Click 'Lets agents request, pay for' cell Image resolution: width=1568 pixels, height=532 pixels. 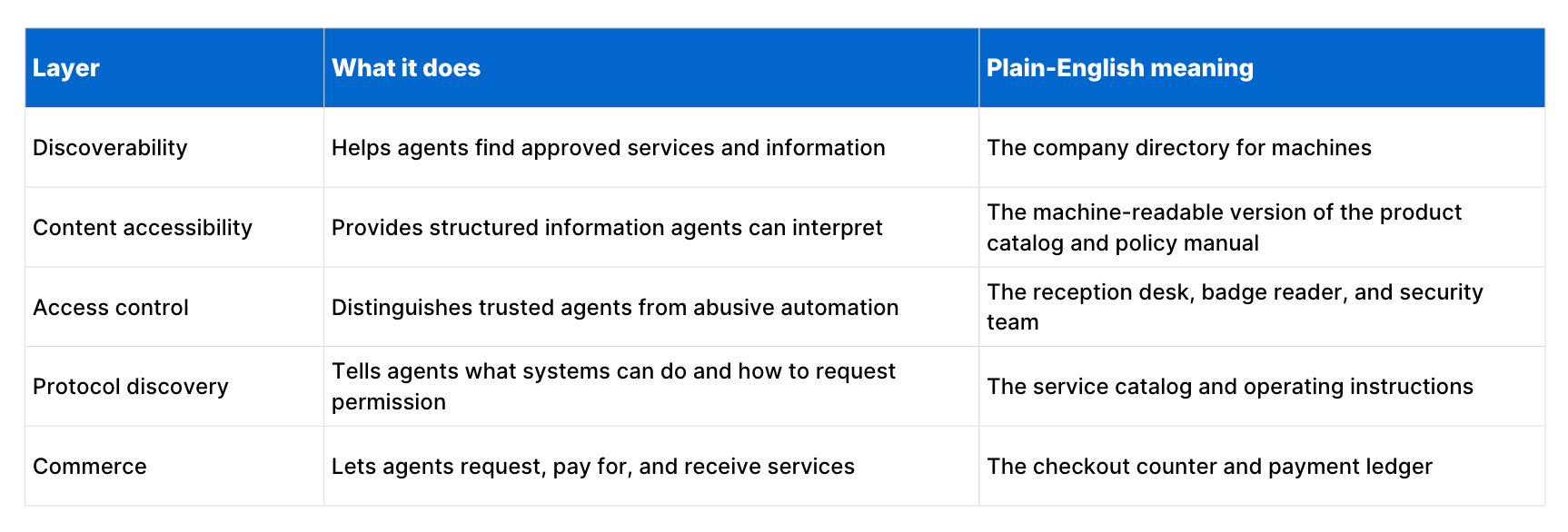coord(651,467)
